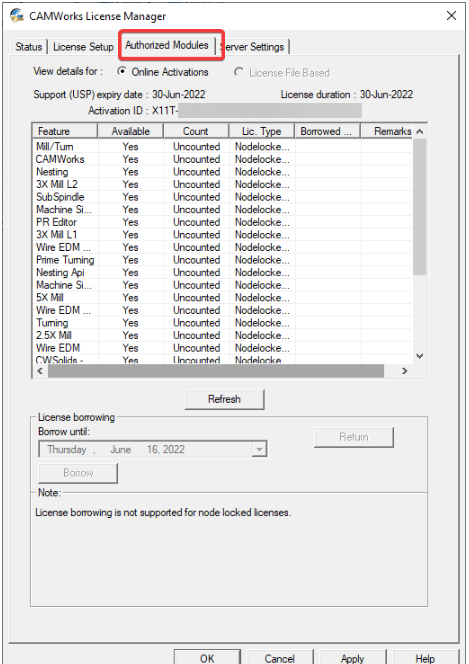This screenshot has width=469, height=664.
Task: Select the Nesting Api row
Action: 222,272
